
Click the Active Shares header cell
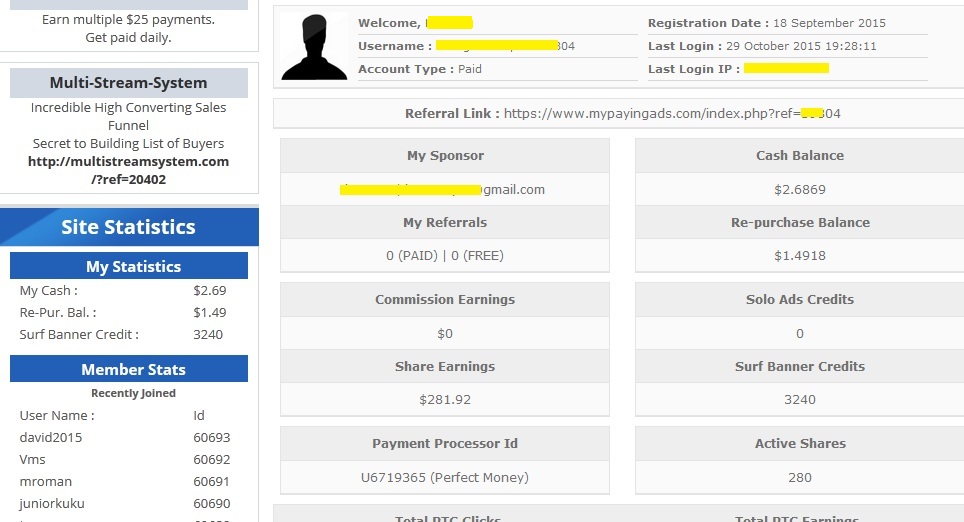800,443
